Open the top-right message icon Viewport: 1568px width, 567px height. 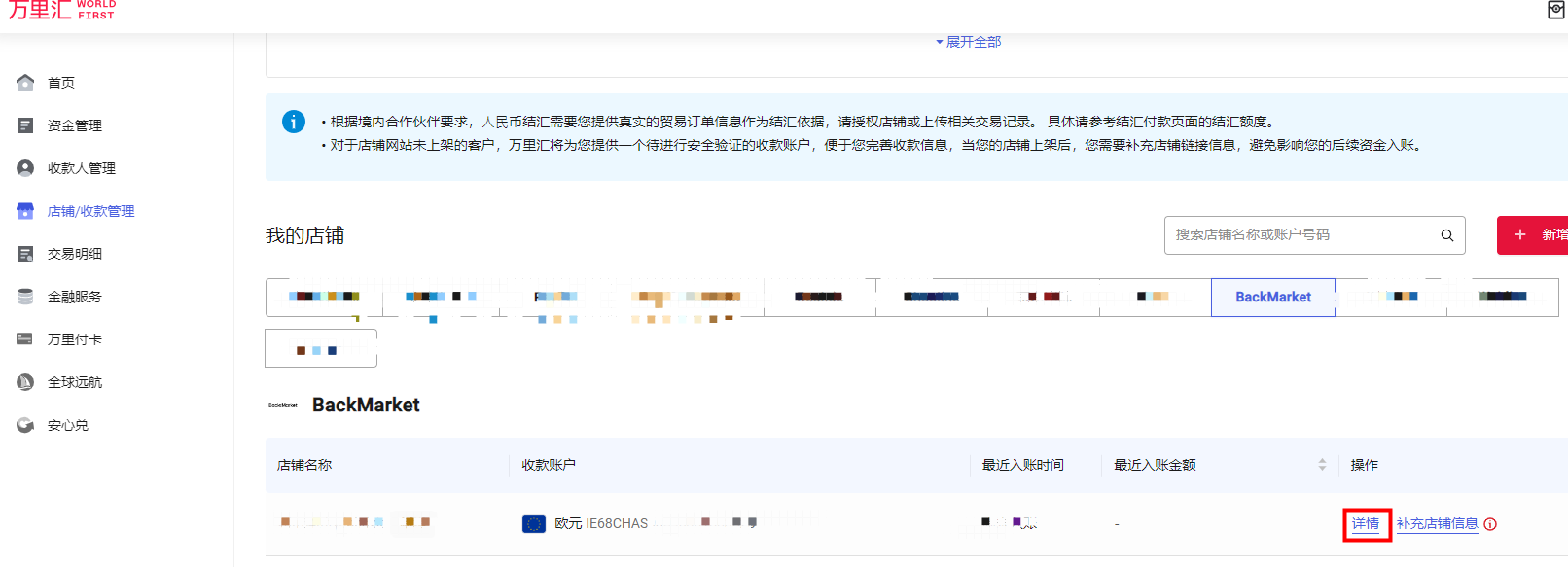[1555, 10]
